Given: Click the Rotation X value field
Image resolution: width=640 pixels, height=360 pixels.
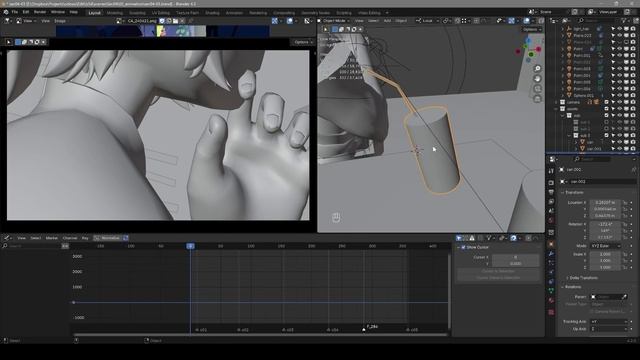Looking at the screenshot, I should 606,224.
